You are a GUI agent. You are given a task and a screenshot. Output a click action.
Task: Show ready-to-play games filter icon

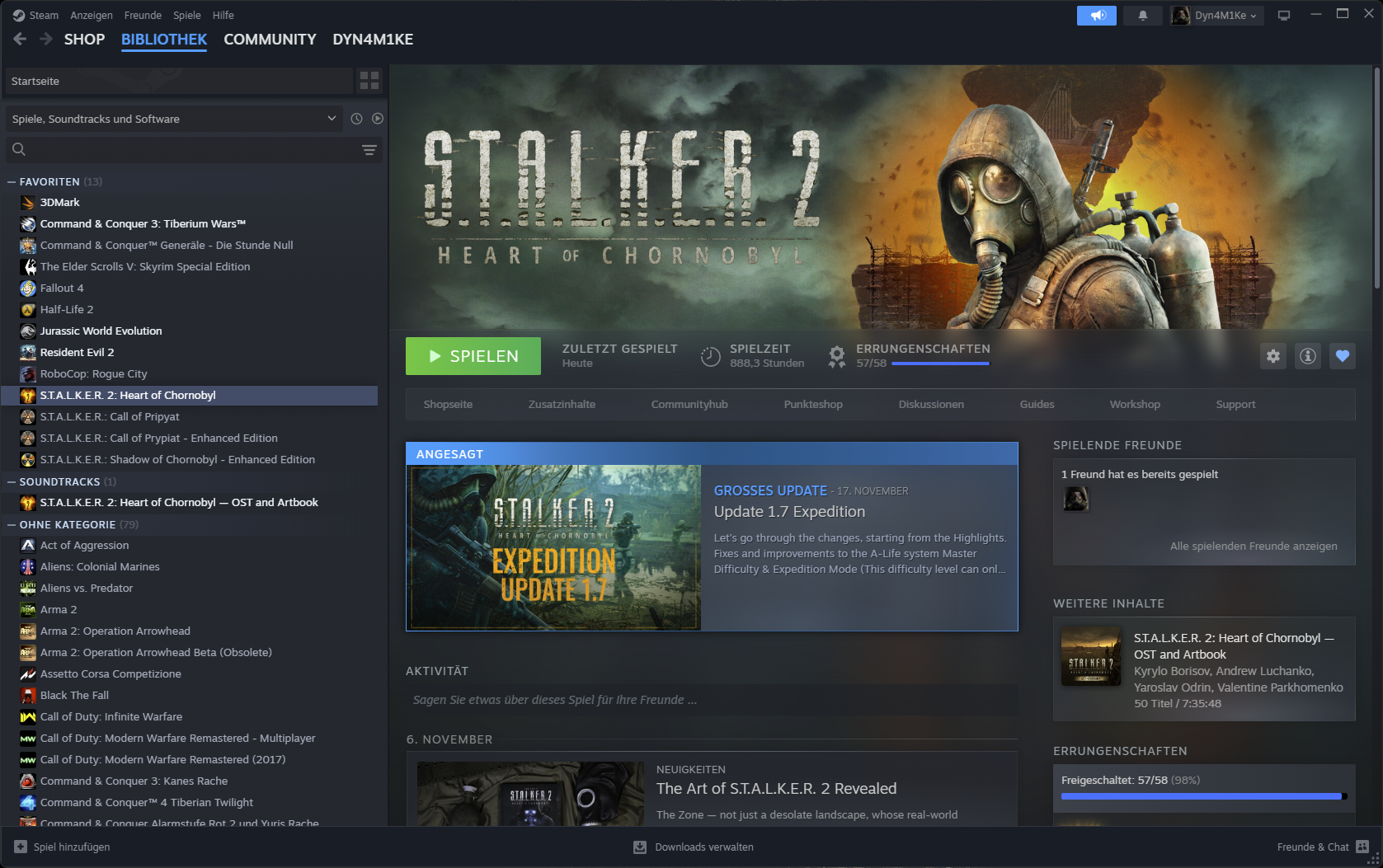click(378, 119)
